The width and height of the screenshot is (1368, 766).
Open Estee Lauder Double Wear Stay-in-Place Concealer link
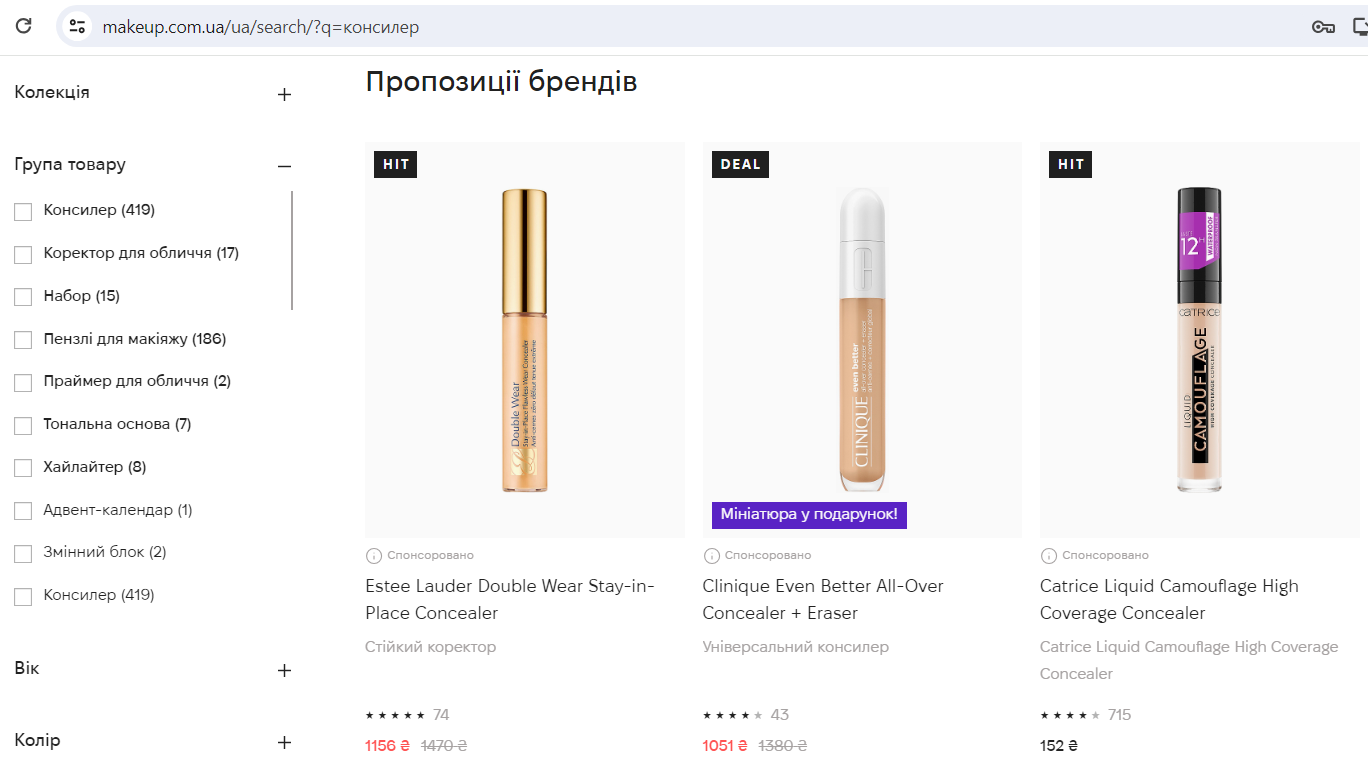point(510,599)
